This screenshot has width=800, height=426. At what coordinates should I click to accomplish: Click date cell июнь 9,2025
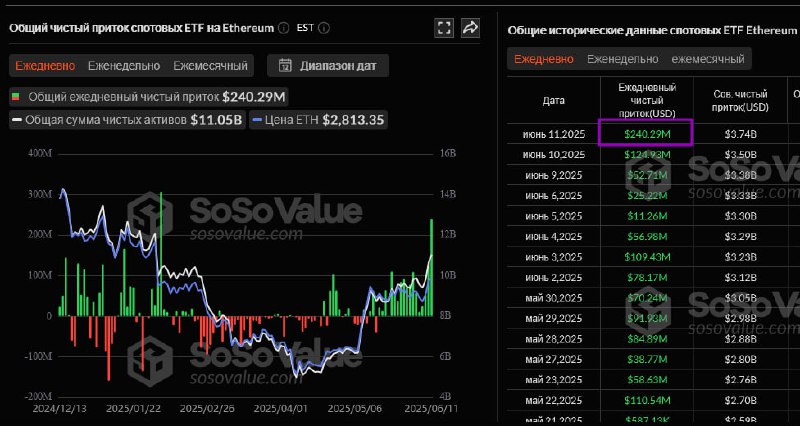[554, 175]
